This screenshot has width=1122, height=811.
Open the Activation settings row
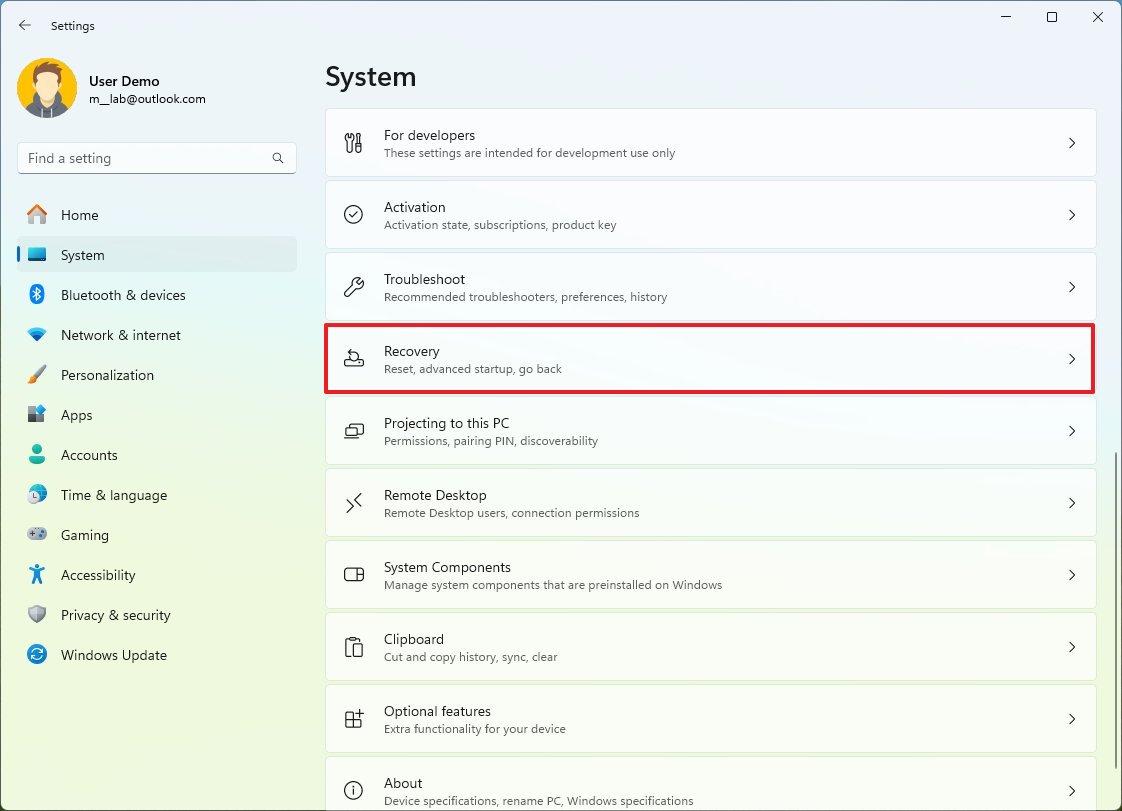coord(710,215)
